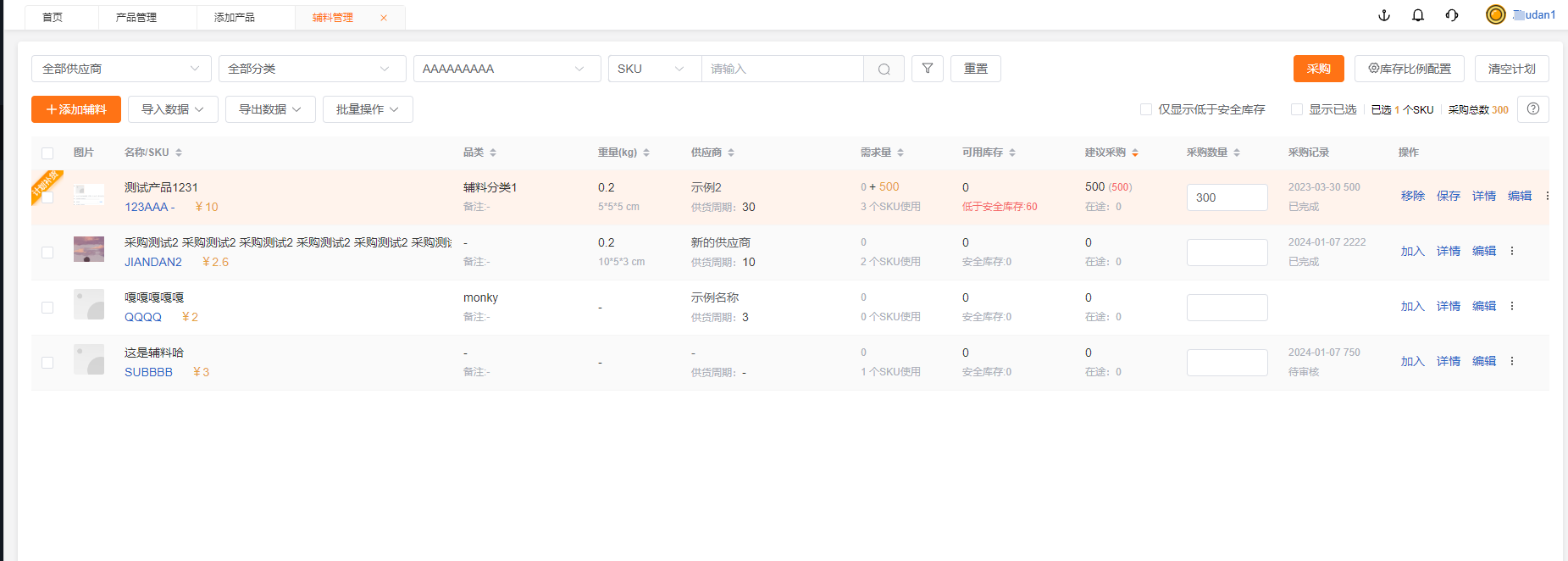Sort by 建议采购 column arrows
The width and height of the screenshot is (1568, 561).
pyautogui.click(x=1135, y=153)
